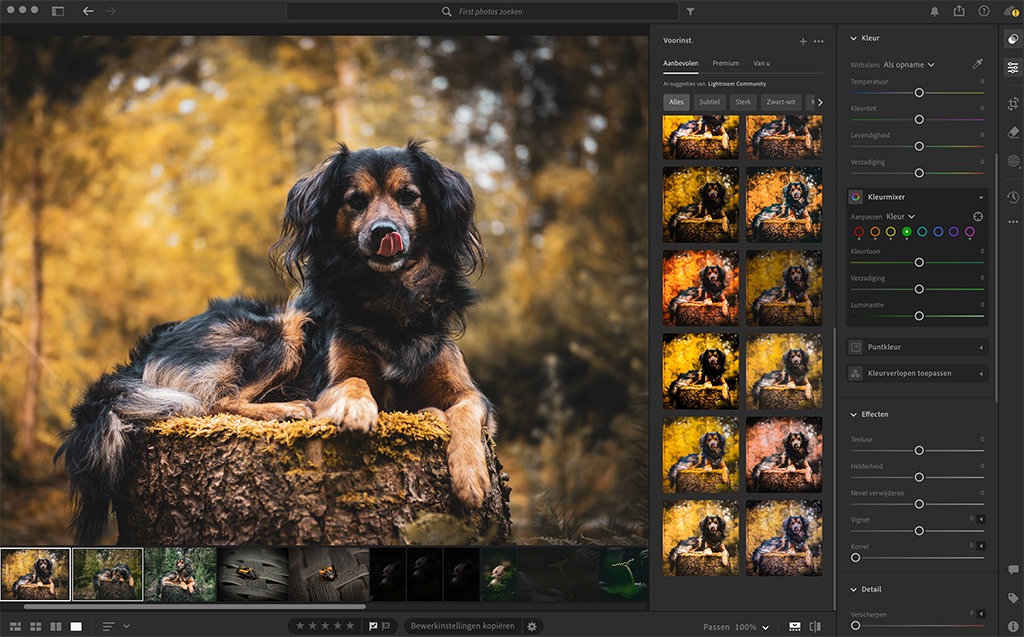Open the version history panel
Screen dimensions: 1024x637
click(1013, 197)
